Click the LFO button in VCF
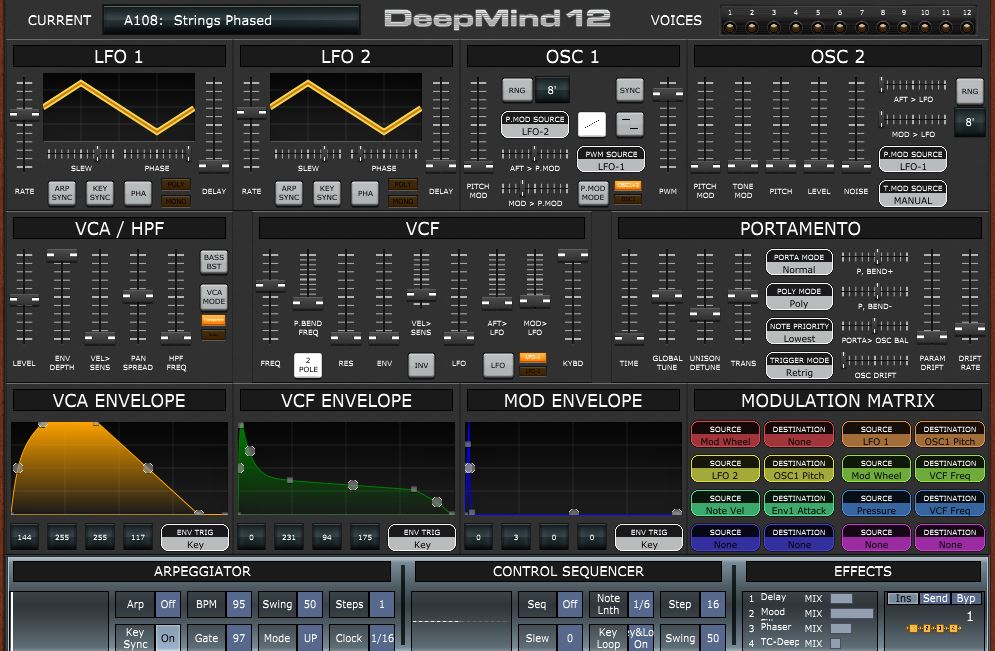995x651 pixels. pos(498,365)
